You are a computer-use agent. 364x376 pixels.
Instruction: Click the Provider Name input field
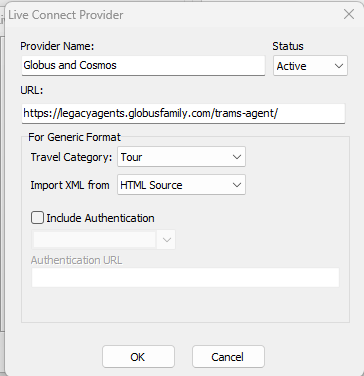click(x=143, y=65)
